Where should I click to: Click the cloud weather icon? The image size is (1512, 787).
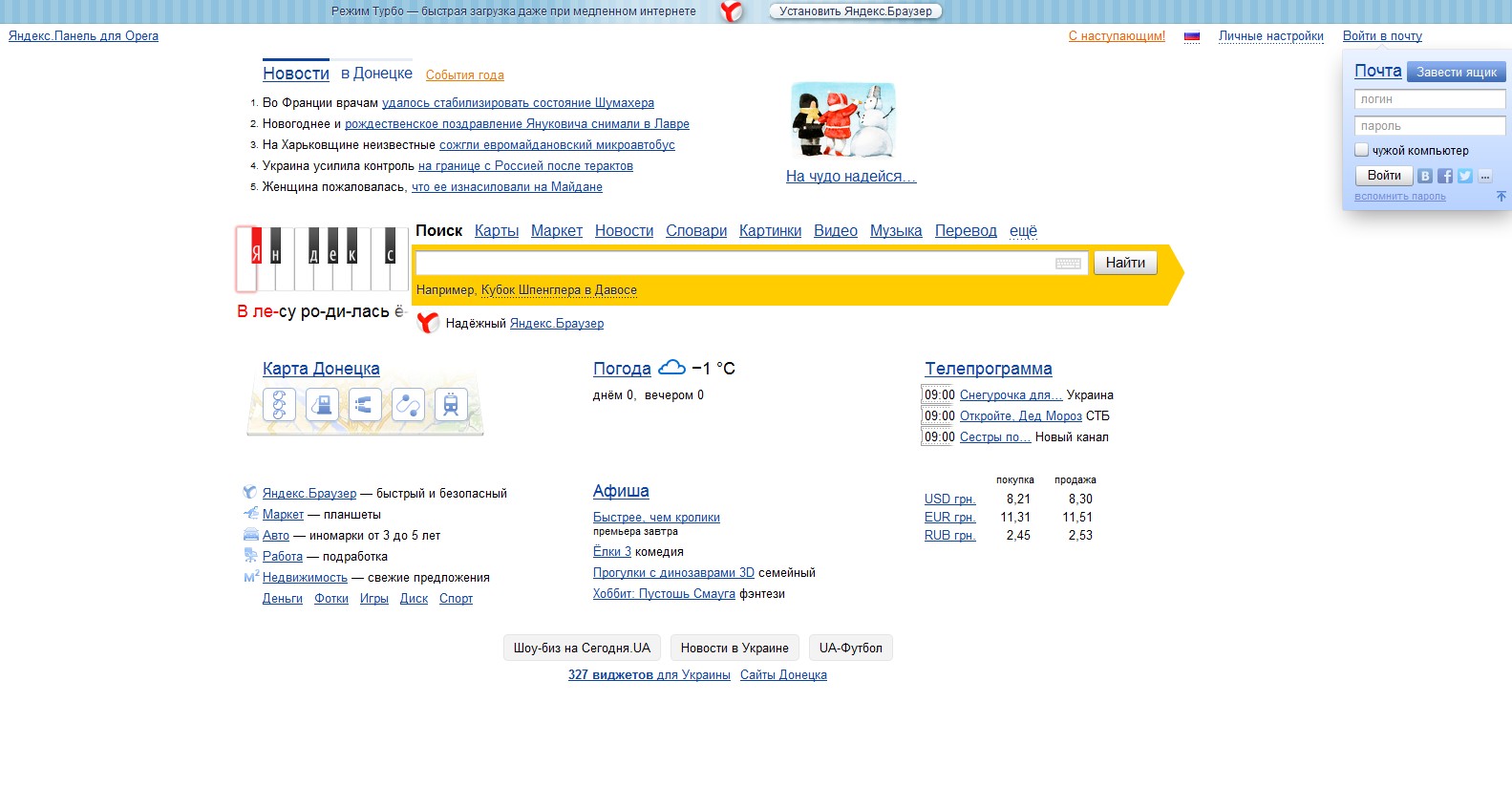(671, 367)
